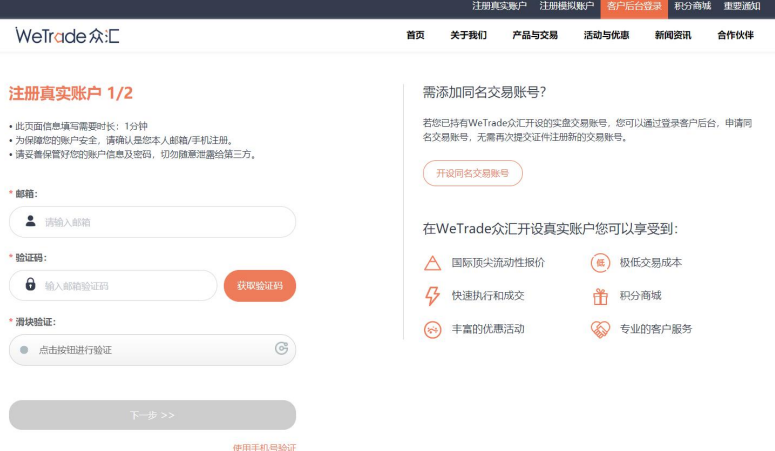This screenshot has height=451, width=775.
Task: Click 点击按钮进行验证 slider verification bar
Action: click(x=152, y=350)
